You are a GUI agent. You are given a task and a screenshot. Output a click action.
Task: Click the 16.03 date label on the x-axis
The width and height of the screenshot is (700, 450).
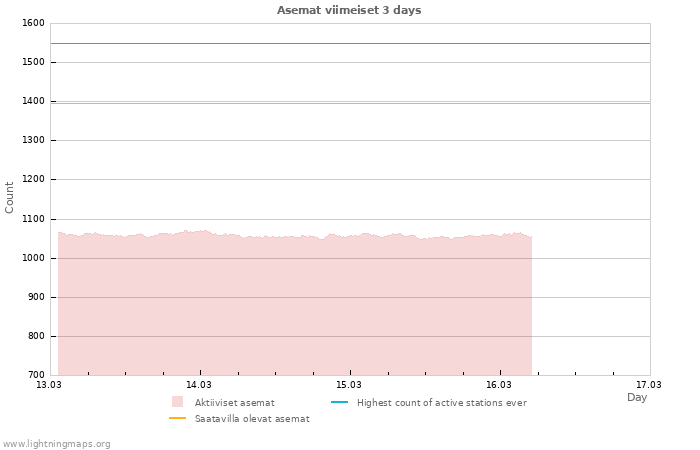[499, 384]
